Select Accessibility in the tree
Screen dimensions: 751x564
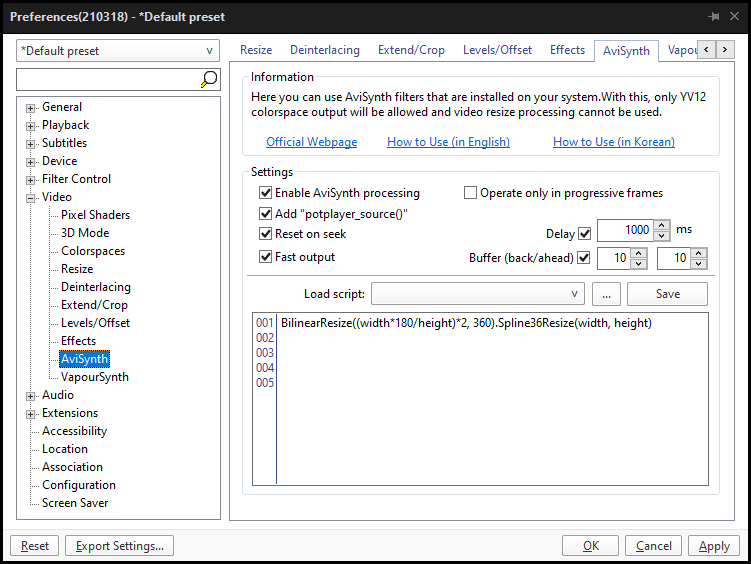[x=74, y=431]
